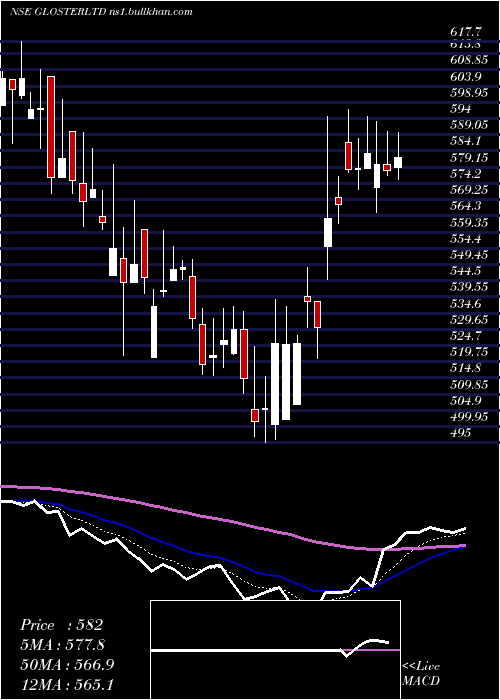Viewport: 500px width, 700px height.
Task: Click the 603.9 price axis label
Action: (x=466, y=77)
